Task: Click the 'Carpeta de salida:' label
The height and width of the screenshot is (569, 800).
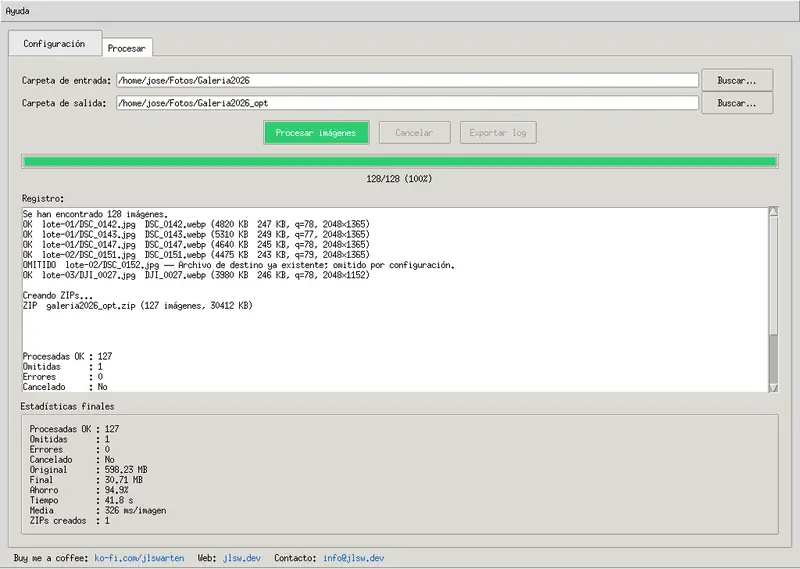Action: 64,103
